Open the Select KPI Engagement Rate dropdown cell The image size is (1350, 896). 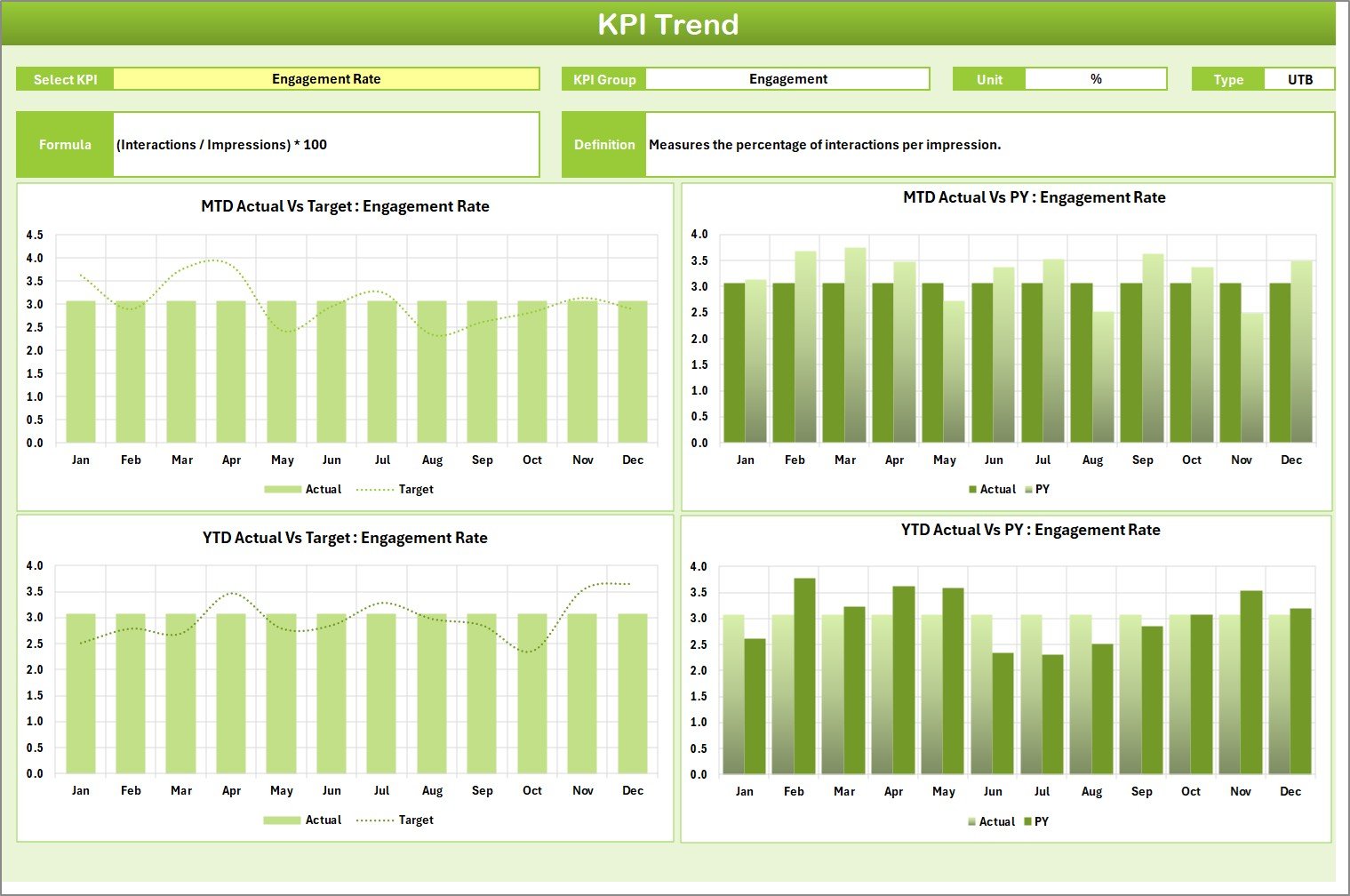(326, 79)
